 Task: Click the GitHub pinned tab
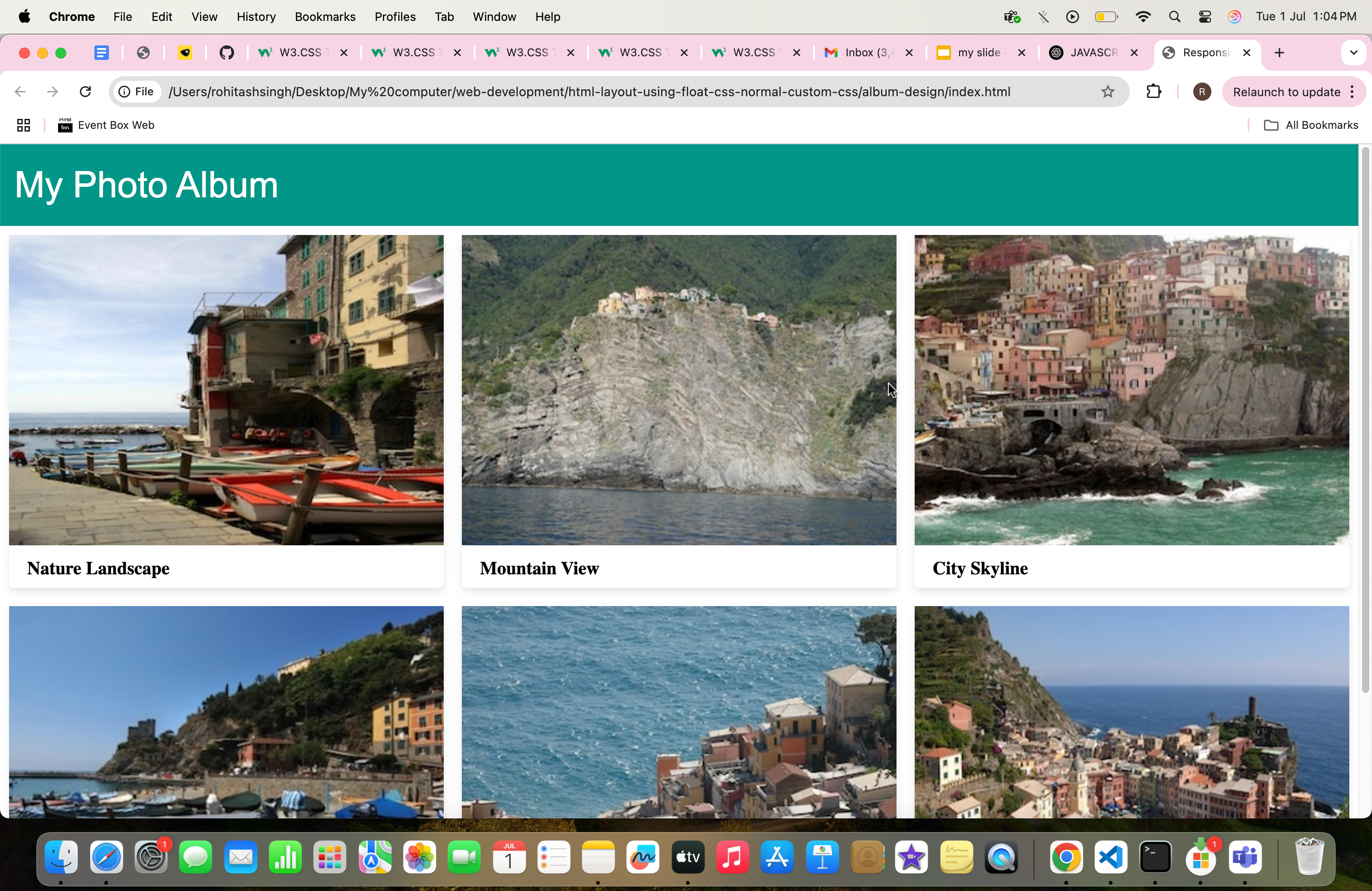click(226, 53)
